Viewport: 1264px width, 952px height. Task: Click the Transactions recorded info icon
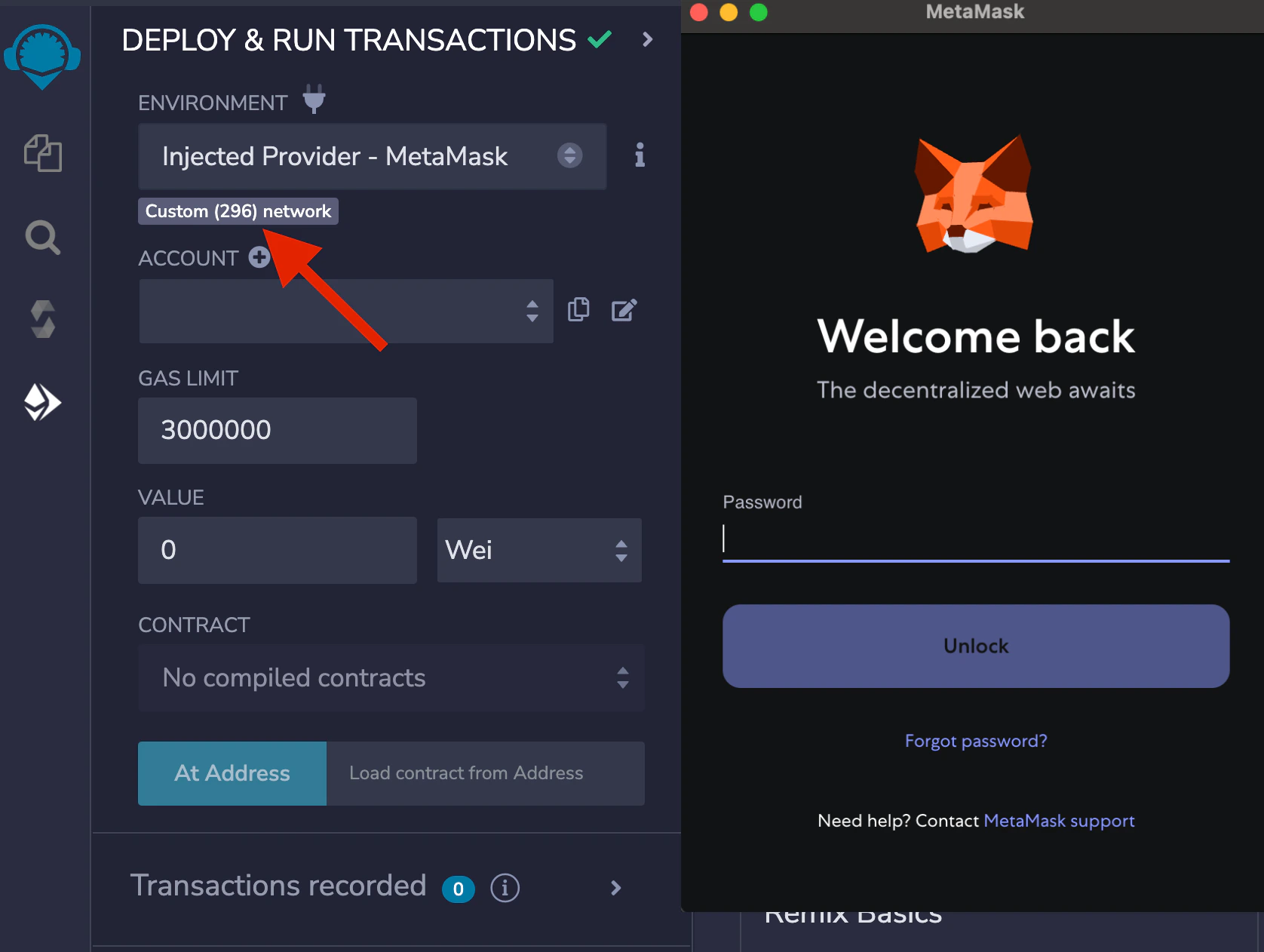click(x=505, y=888)
